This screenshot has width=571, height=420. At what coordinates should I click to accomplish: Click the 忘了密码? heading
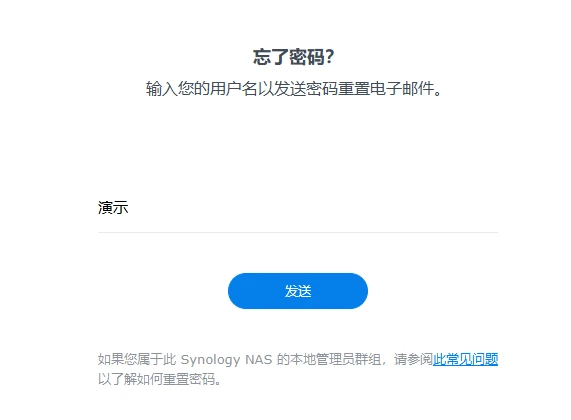[294, 57]
